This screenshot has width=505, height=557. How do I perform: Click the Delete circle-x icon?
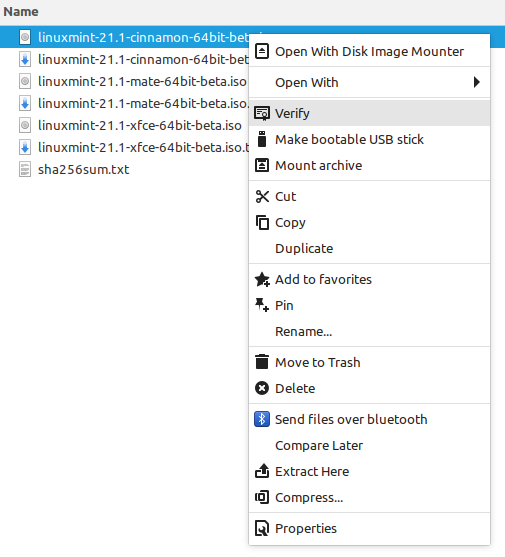click(x=262, y=388)
